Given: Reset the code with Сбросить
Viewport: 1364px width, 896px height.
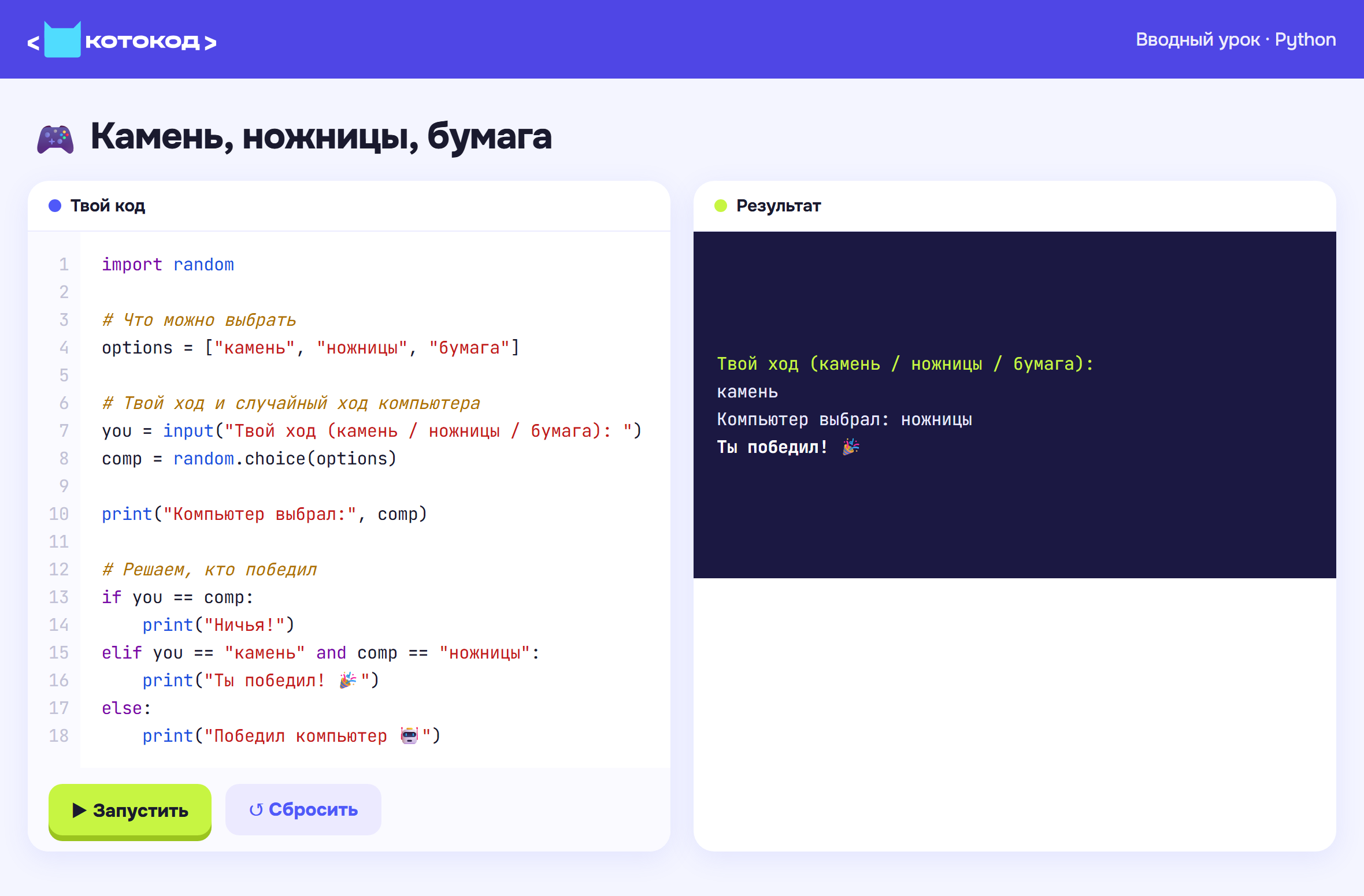Looking at the screenshot, I should [x=303, y=809].
